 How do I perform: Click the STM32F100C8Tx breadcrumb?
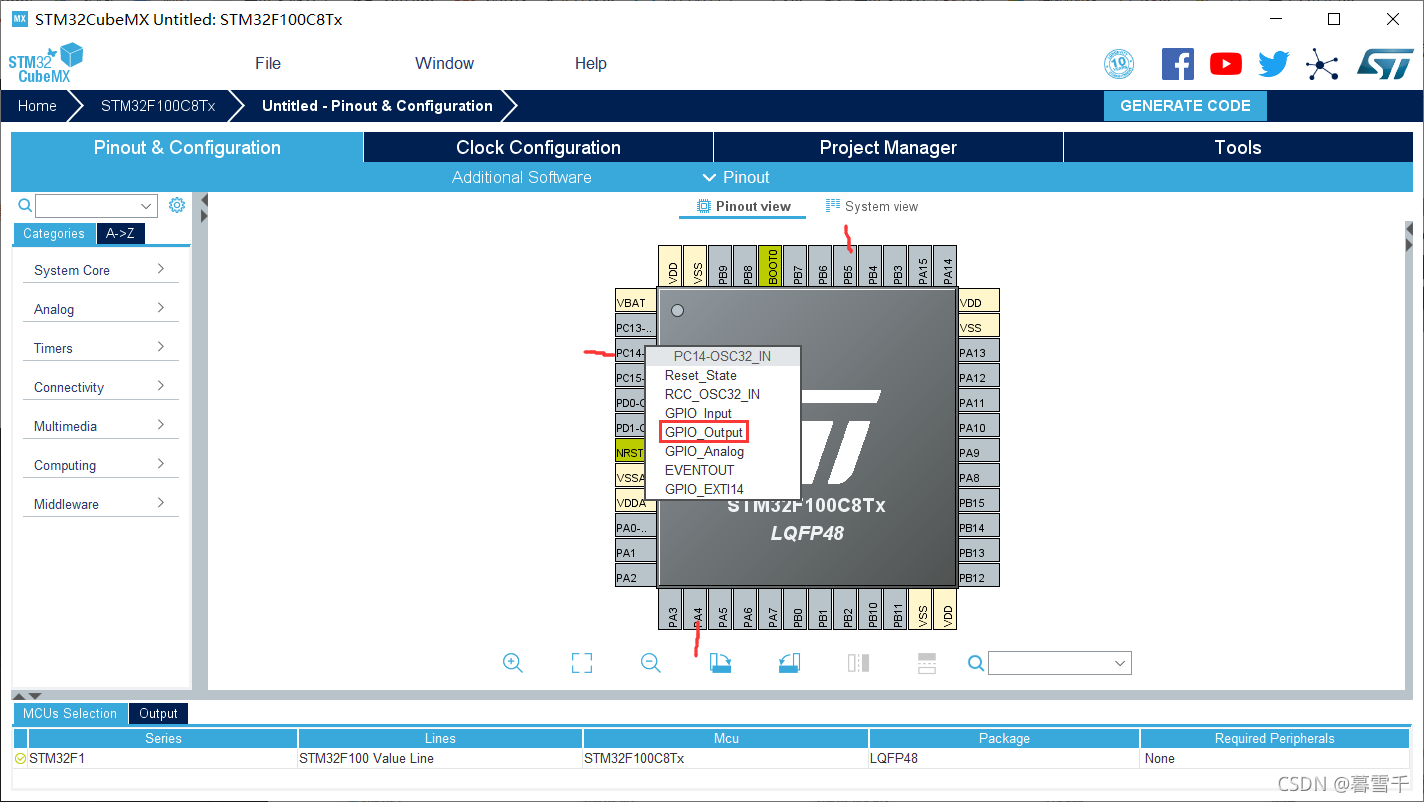pos(158,106)
